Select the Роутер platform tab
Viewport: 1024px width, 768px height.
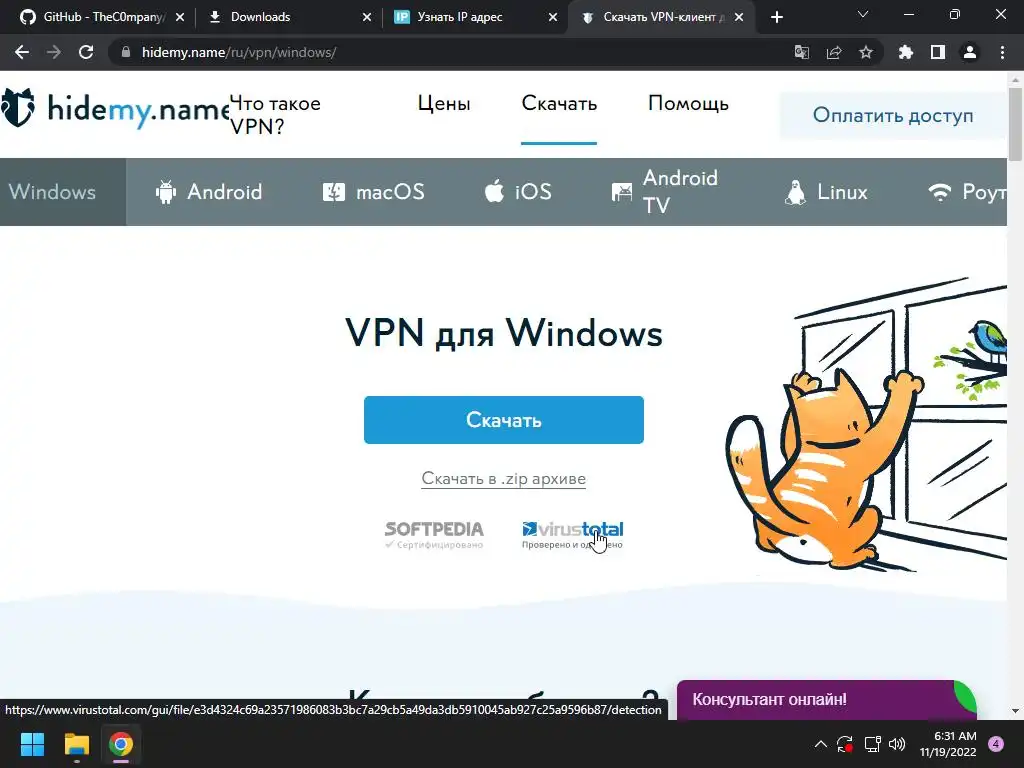click(967, 192)
